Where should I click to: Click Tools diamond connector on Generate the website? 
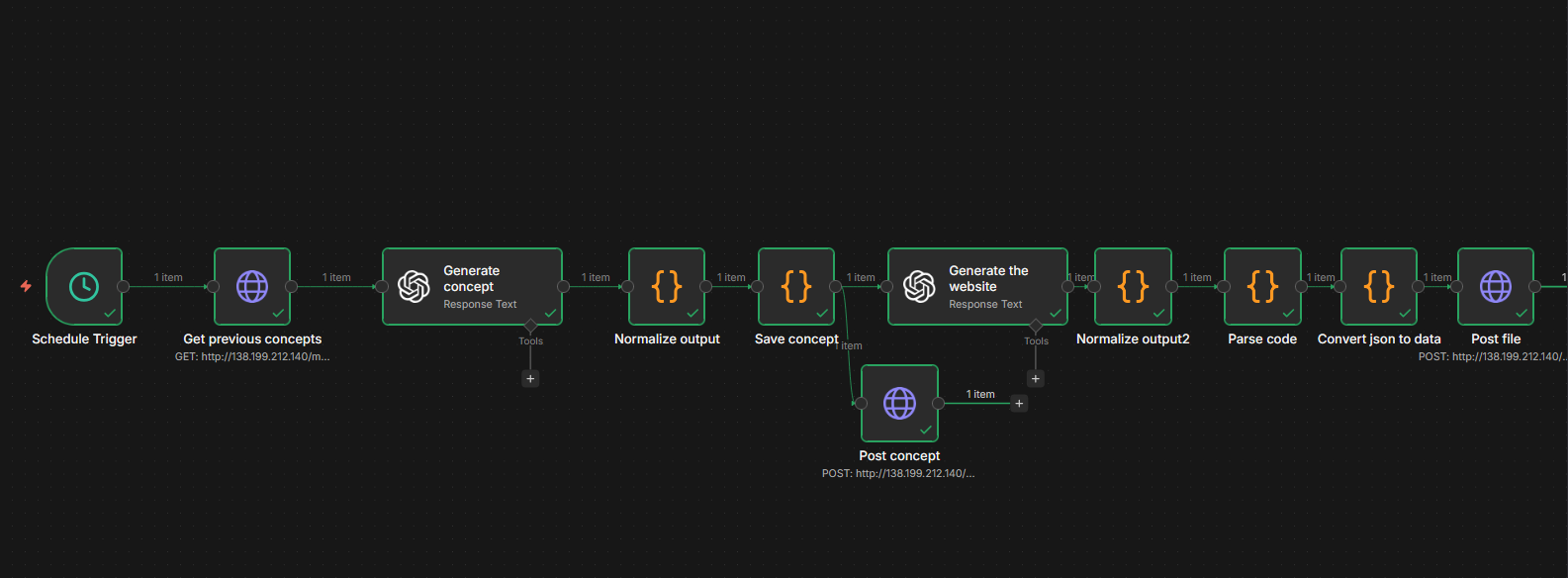click(x=1036, y=326)
